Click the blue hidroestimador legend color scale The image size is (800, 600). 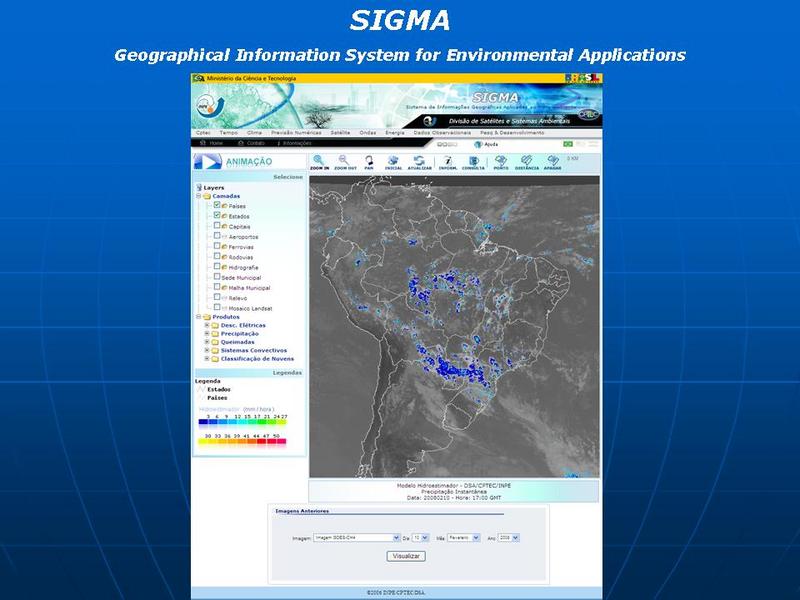tap(242, 422)
